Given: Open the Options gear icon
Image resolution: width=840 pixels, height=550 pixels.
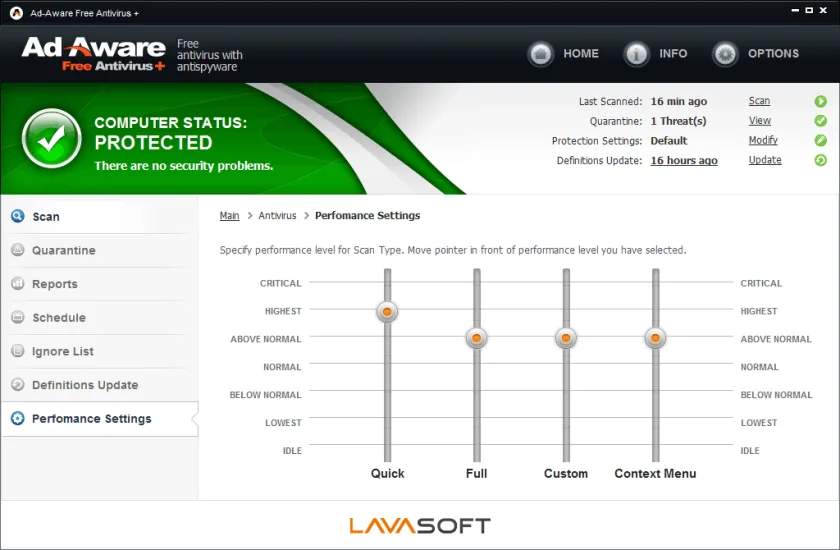Looking at the screenshot, I should tap(725, 54).
